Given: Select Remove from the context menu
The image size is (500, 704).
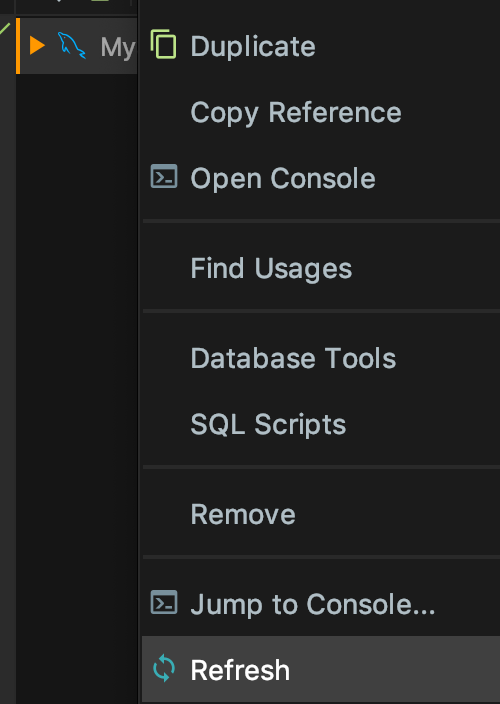Looking at the screenshot, I should click(x=243, y=514).
